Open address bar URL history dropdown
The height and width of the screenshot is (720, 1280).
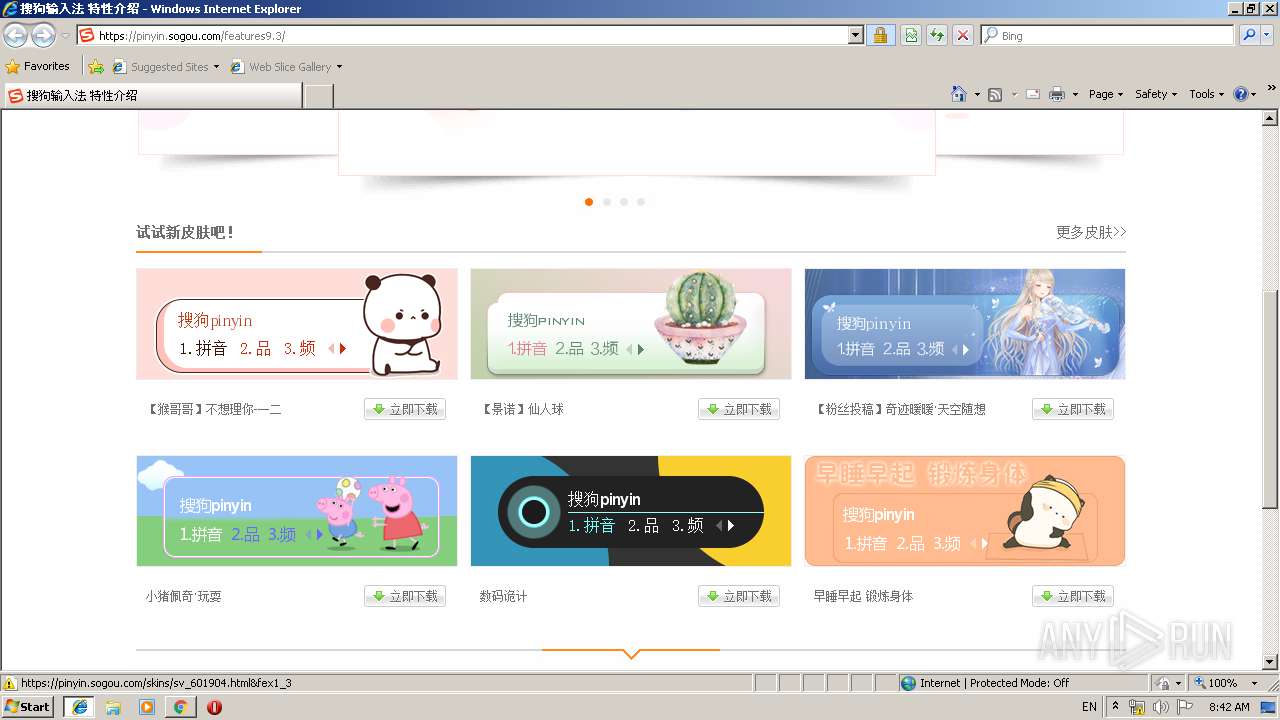coord(856,35)
